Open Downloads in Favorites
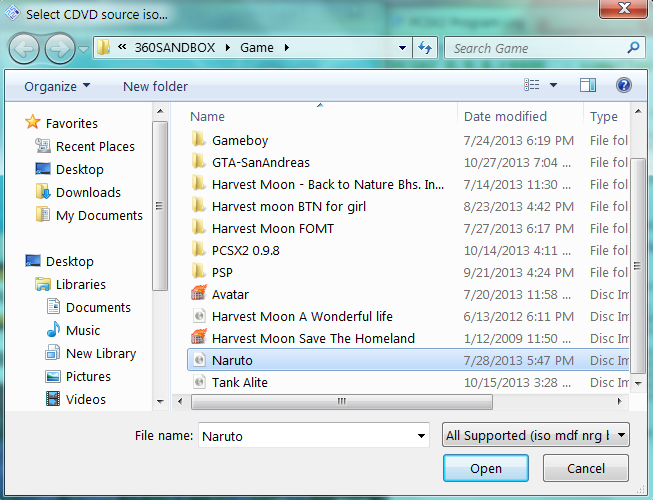This screenshot has height=500, width=653. tap(88, 192)
